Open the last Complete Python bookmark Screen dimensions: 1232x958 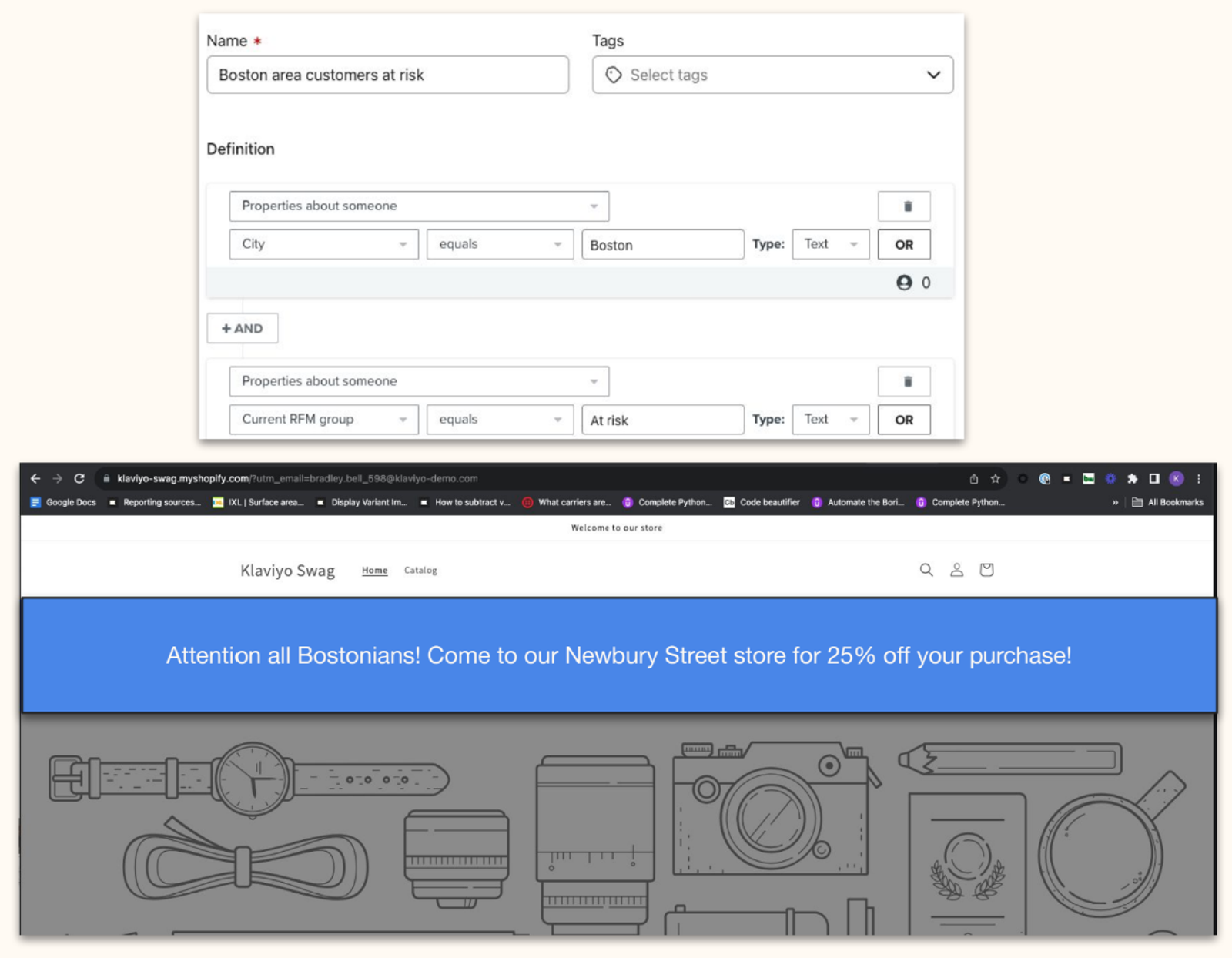[x=960, y=502]
